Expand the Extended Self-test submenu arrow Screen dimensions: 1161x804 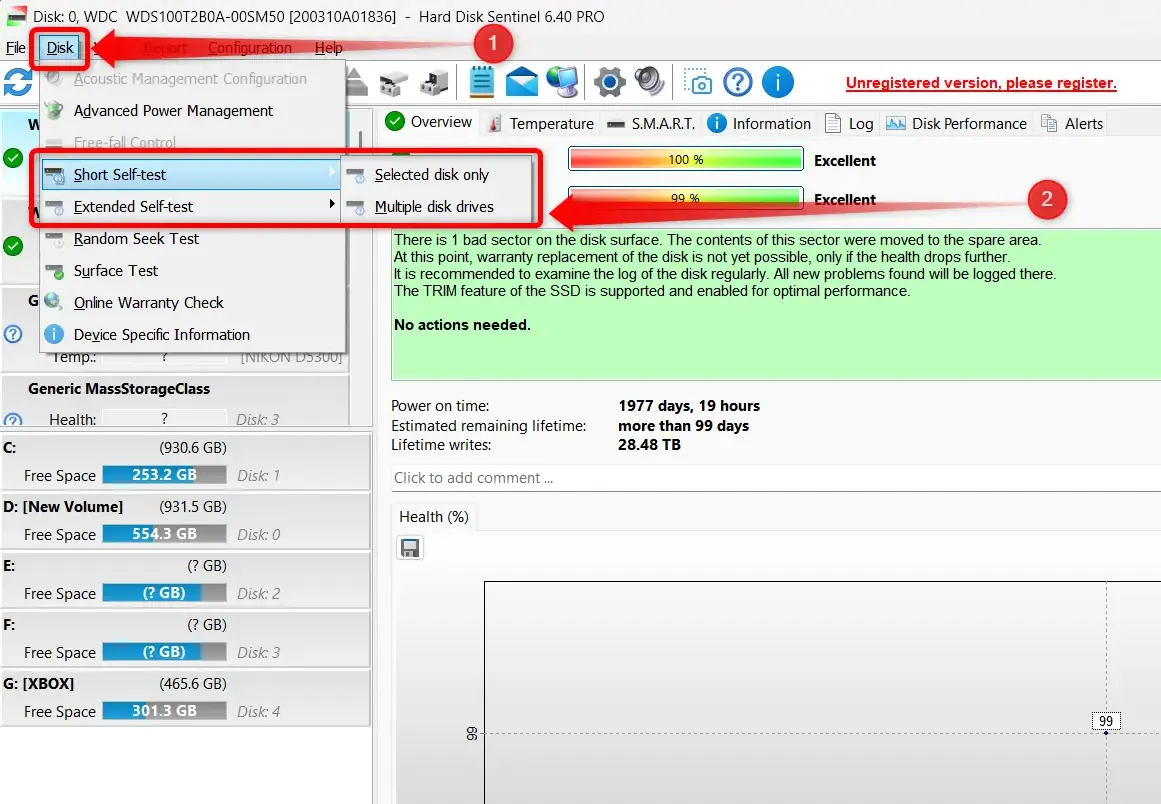coord(332,204)
